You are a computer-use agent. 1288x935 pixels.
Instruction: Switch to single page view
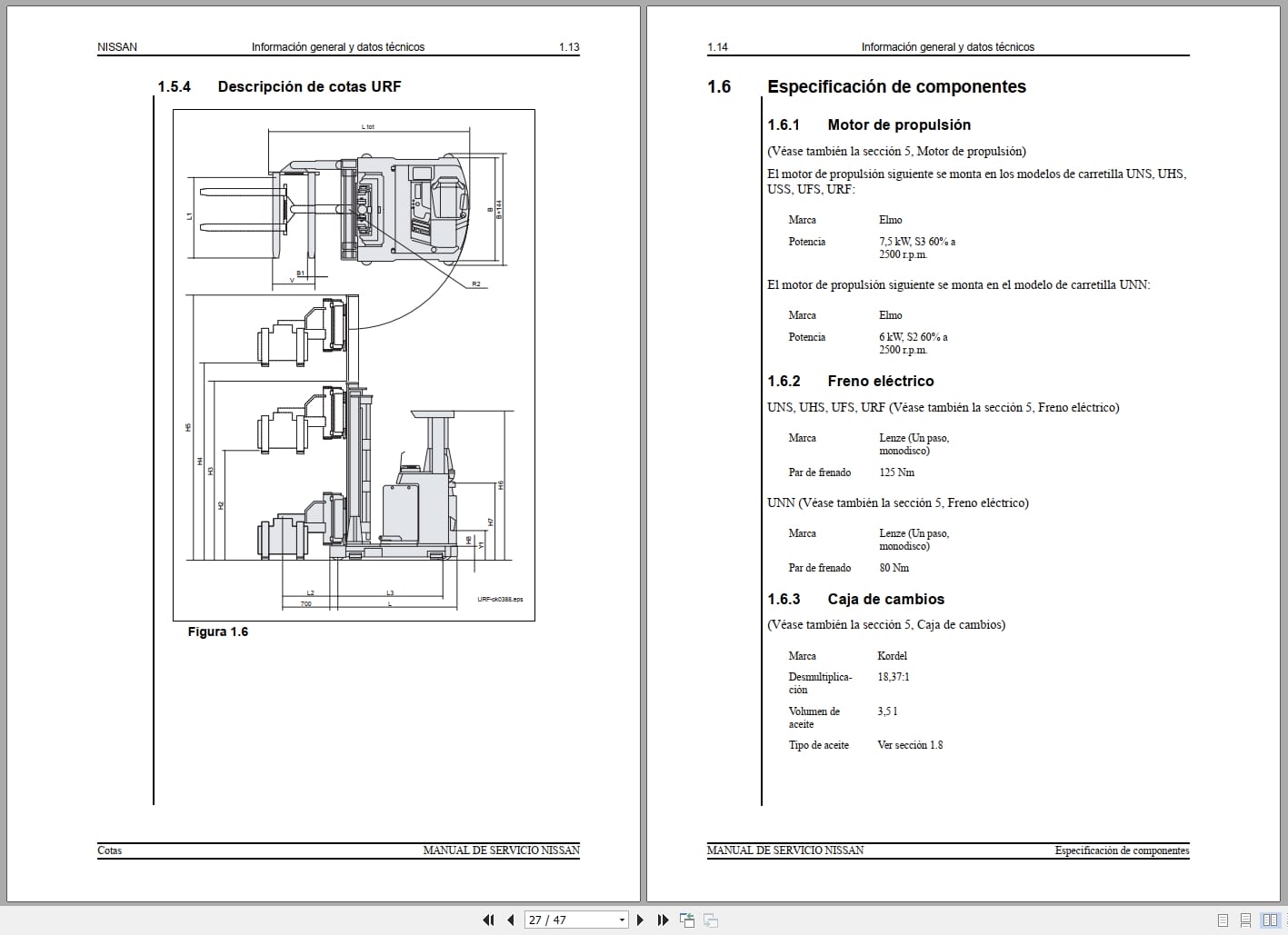(x=1223, y=920)
